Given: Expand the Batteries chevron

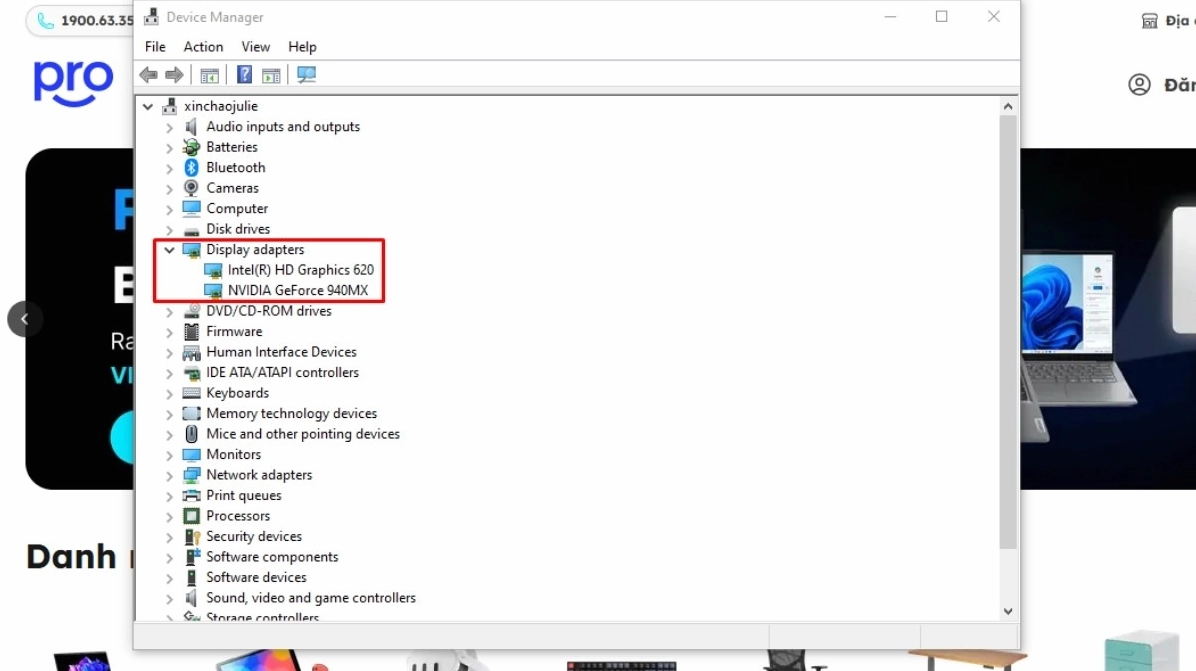Looking at the screenshot, I should point(169,148).
